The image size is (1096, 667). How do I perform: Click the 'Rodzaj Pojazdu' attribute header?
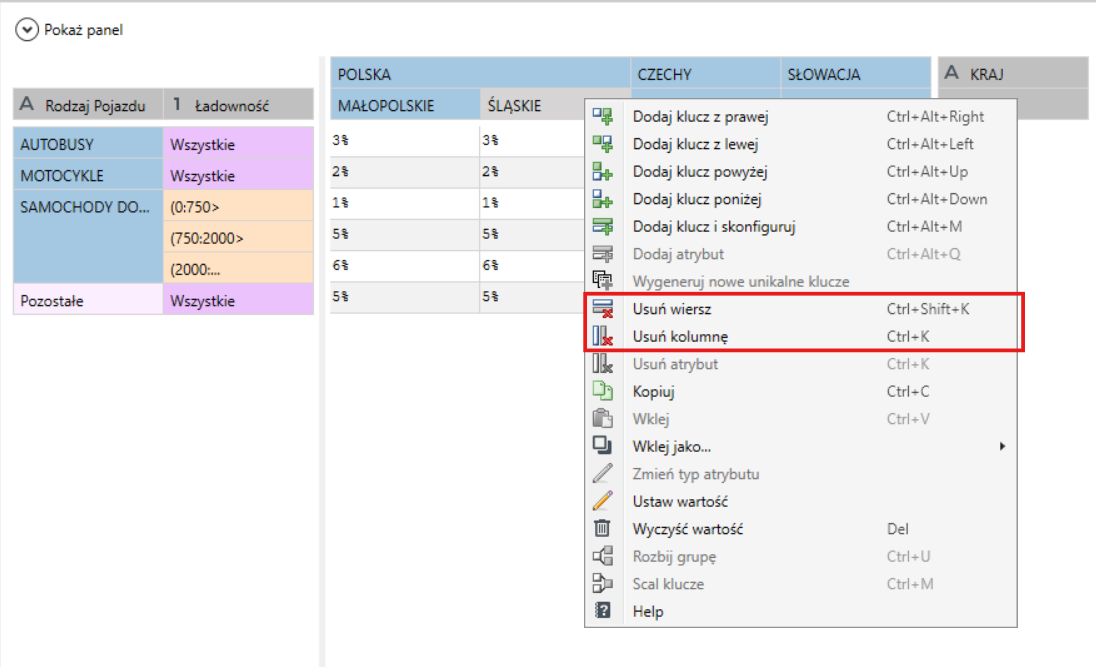(88, 106)
